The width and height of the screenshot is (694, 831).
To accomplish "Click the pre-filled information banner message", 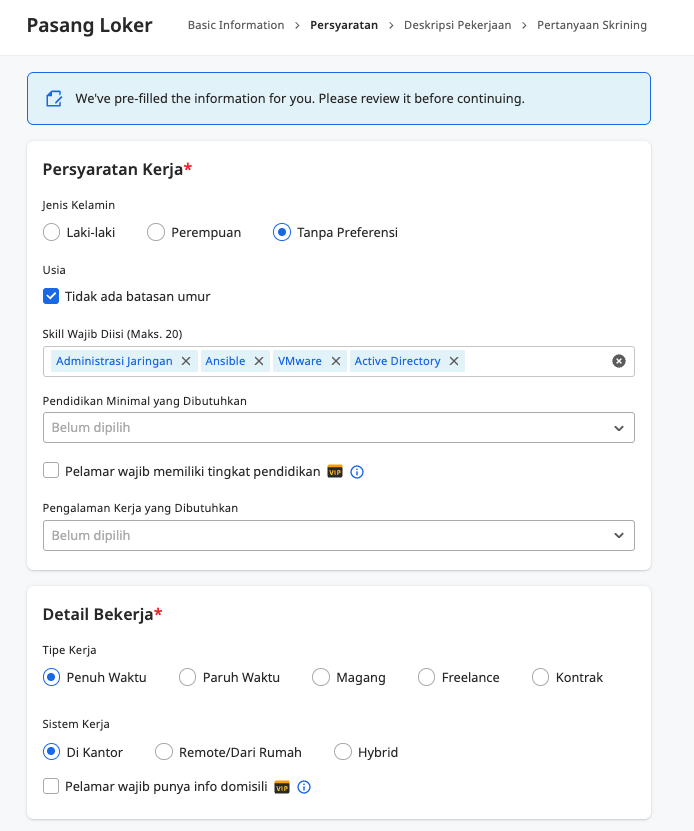I will coord(300,99).
